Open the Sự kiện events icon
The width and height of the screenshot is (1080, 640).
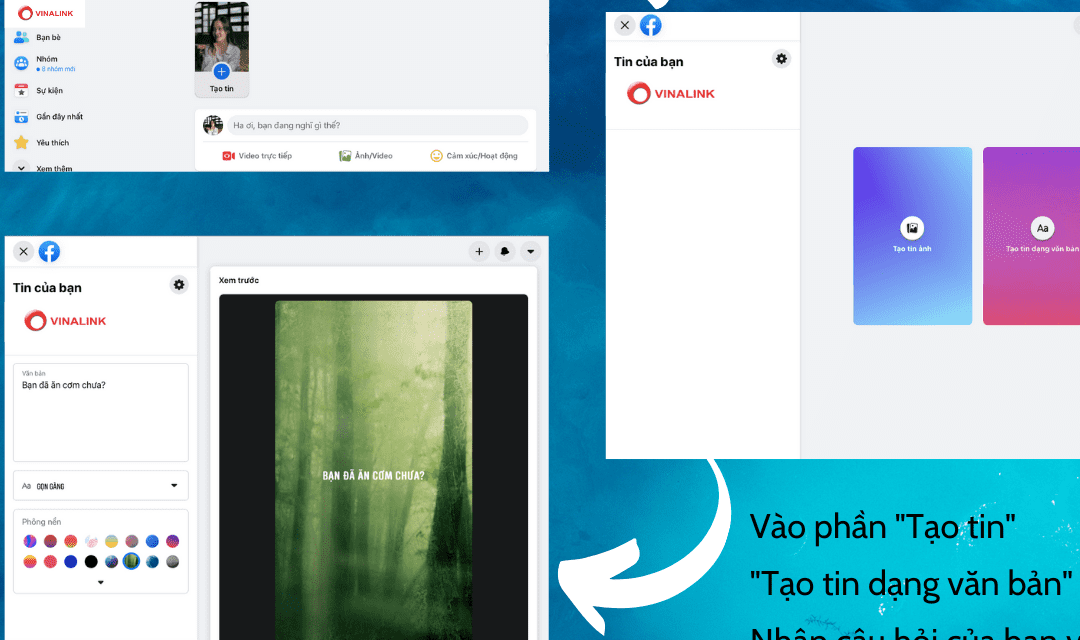tap(21, 90)
